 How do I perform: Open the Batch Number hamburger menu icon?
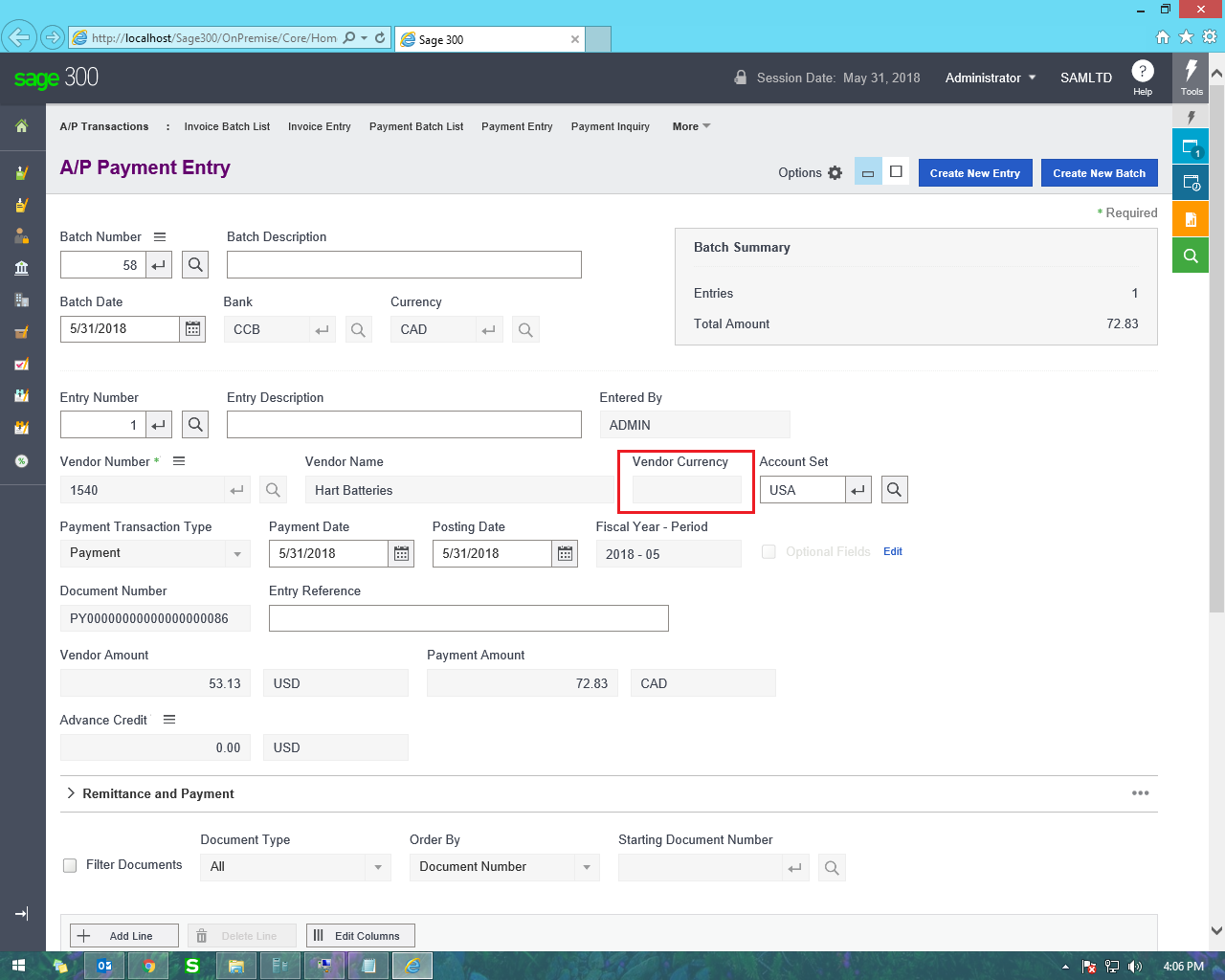(x=160, y=236)
